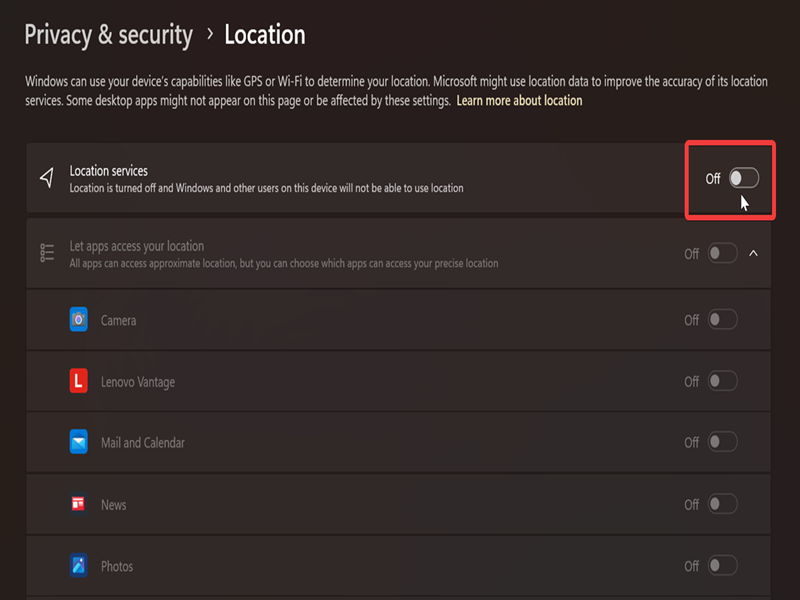800x600 pixels.
Task: Open Learn more about location link
Action: [x=519, y=101]
